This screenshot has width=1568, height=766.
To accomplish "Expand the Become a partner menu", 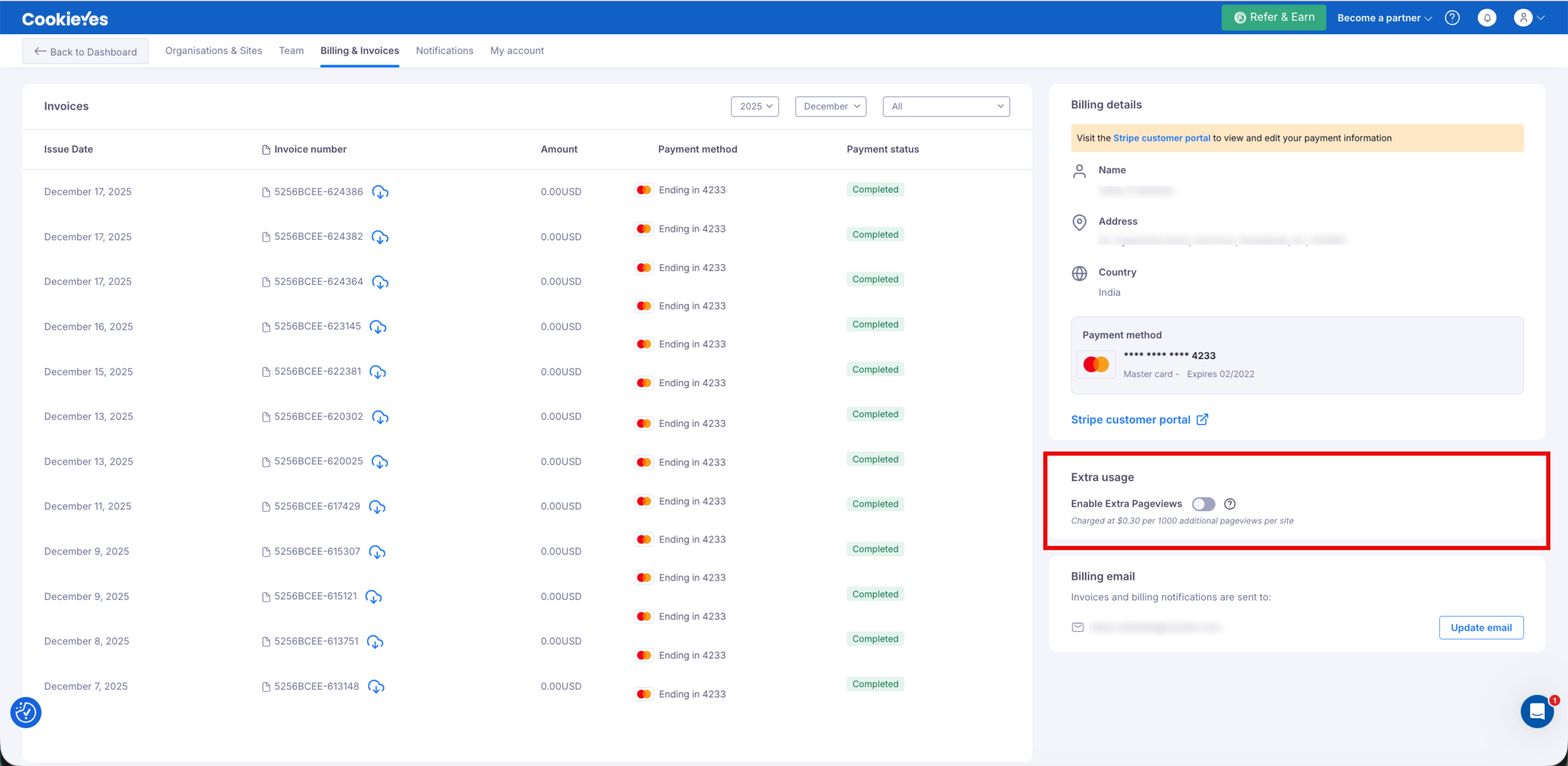I will click(1384, 18).
